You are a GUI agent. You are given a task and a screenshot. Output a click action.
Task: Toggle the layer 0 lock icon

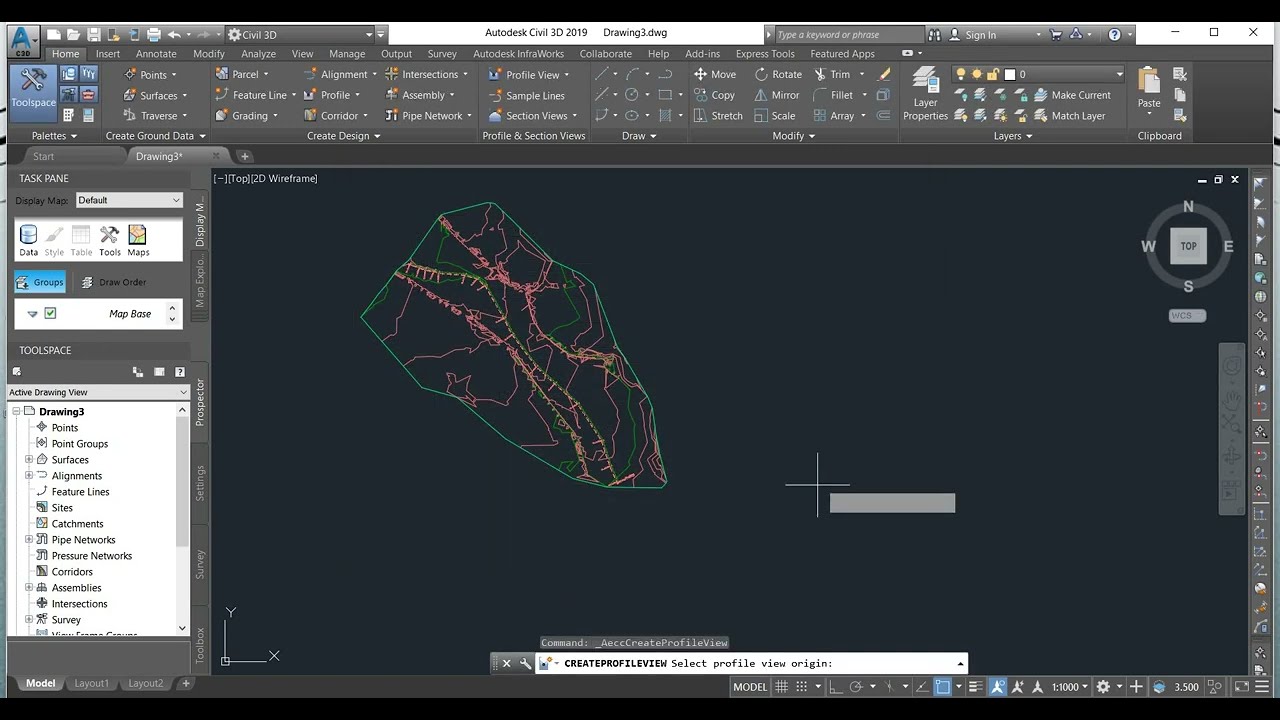pyautogui.click(x=993, y=74)
